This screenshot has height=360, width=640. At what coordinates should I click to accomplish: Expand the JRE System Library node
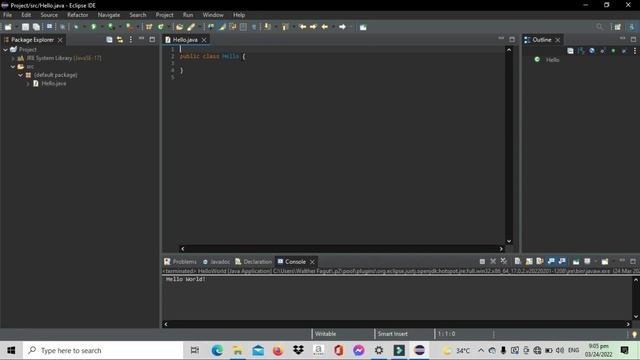point(13,58)
